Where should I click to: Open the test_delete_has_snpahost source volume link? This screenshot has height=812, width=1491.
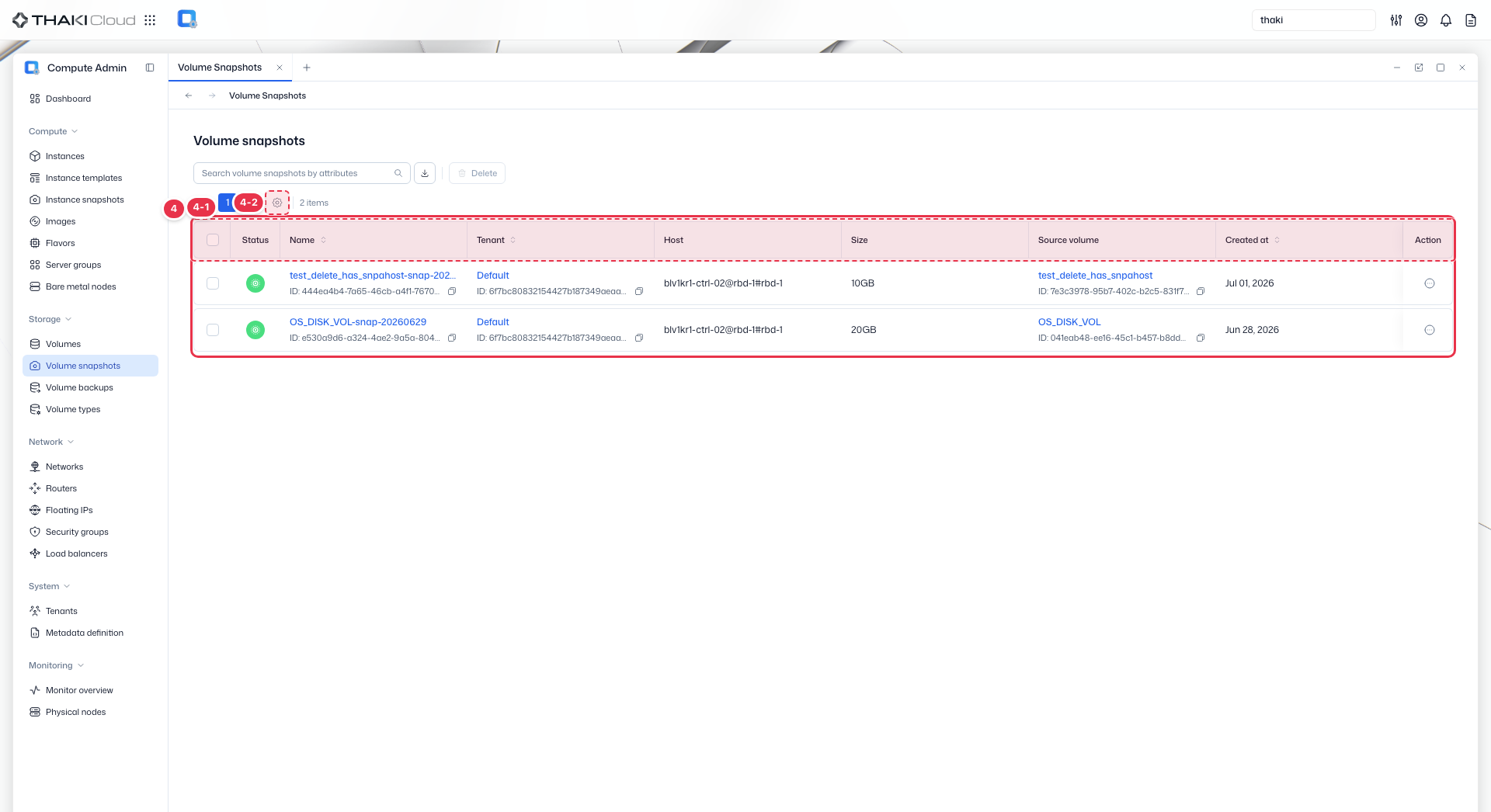click(1095, 276)
